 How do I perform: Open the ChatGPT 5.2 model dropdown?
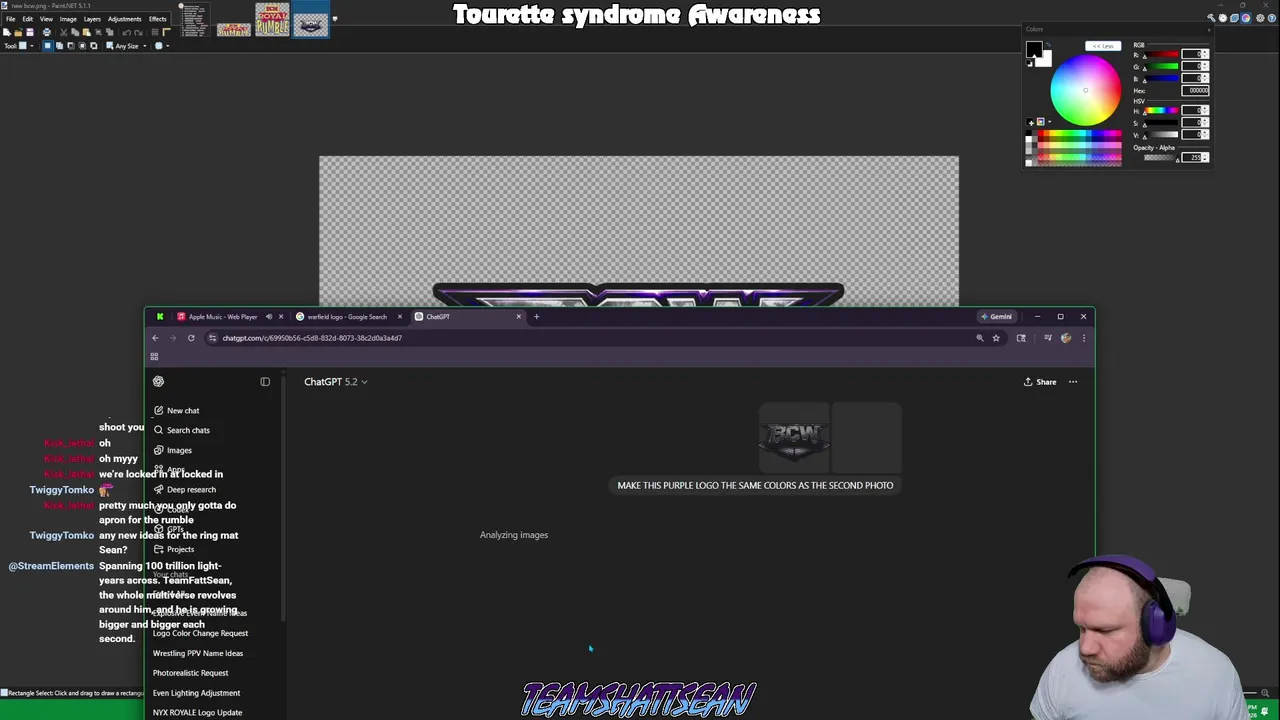336,382
